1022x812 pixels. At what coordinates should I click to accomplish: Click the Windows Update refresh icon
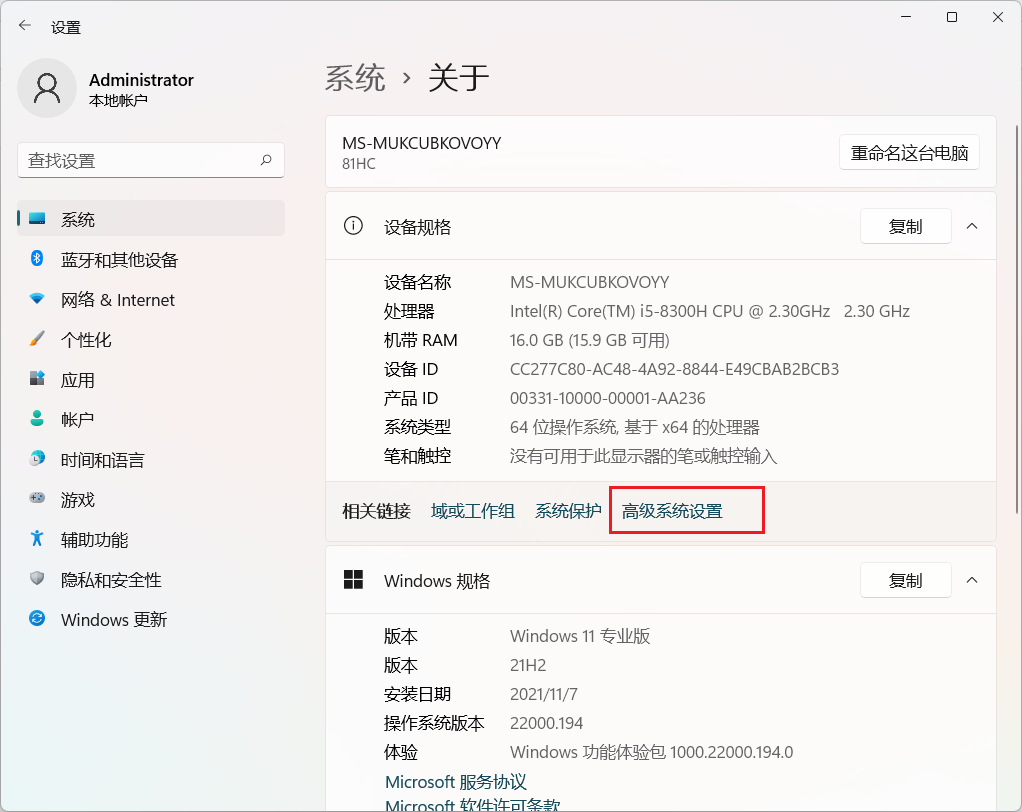tap(37, 618)
